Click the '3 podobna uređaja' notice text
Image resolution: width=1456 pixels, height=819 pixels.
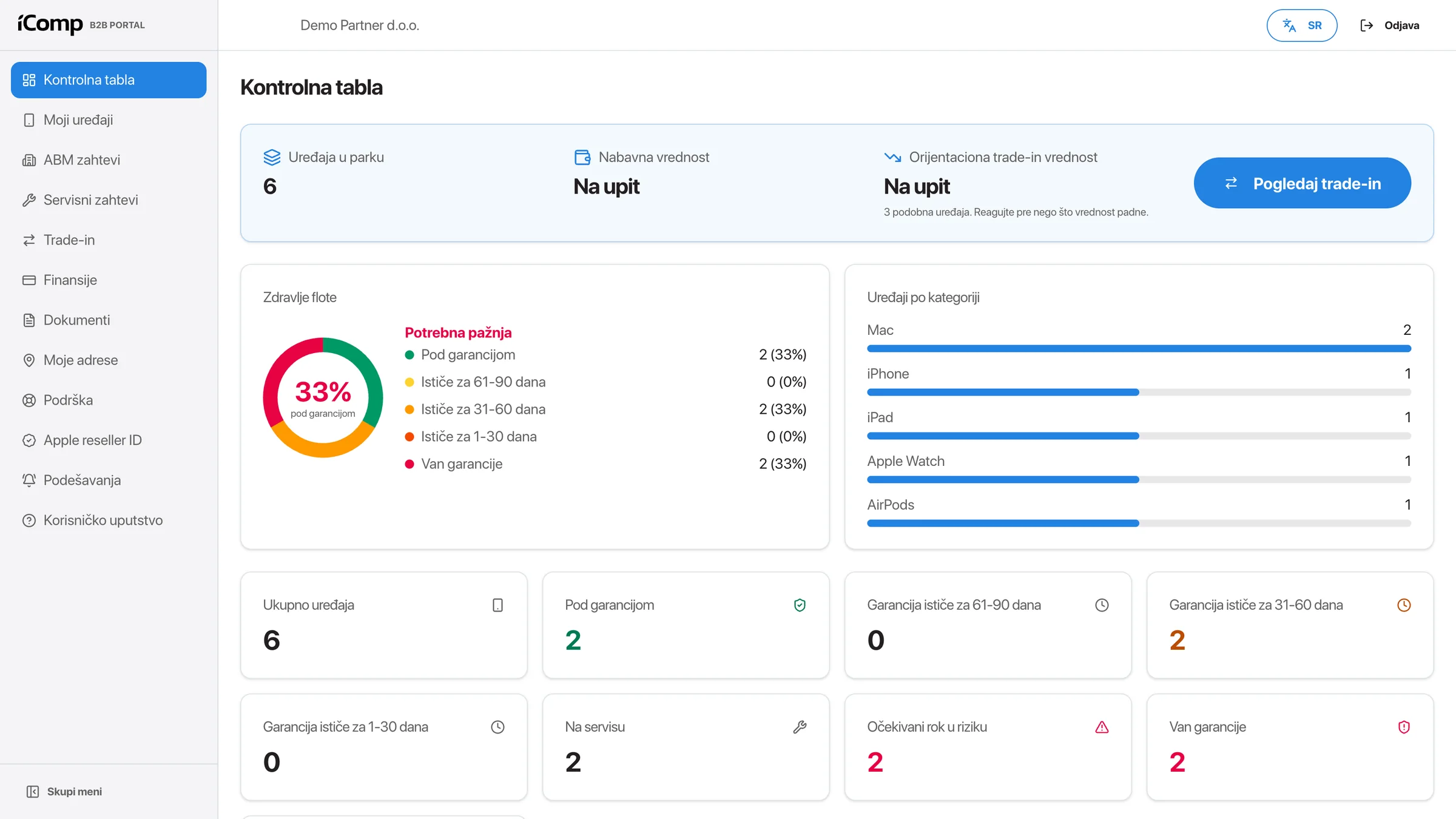[1016, 212]
